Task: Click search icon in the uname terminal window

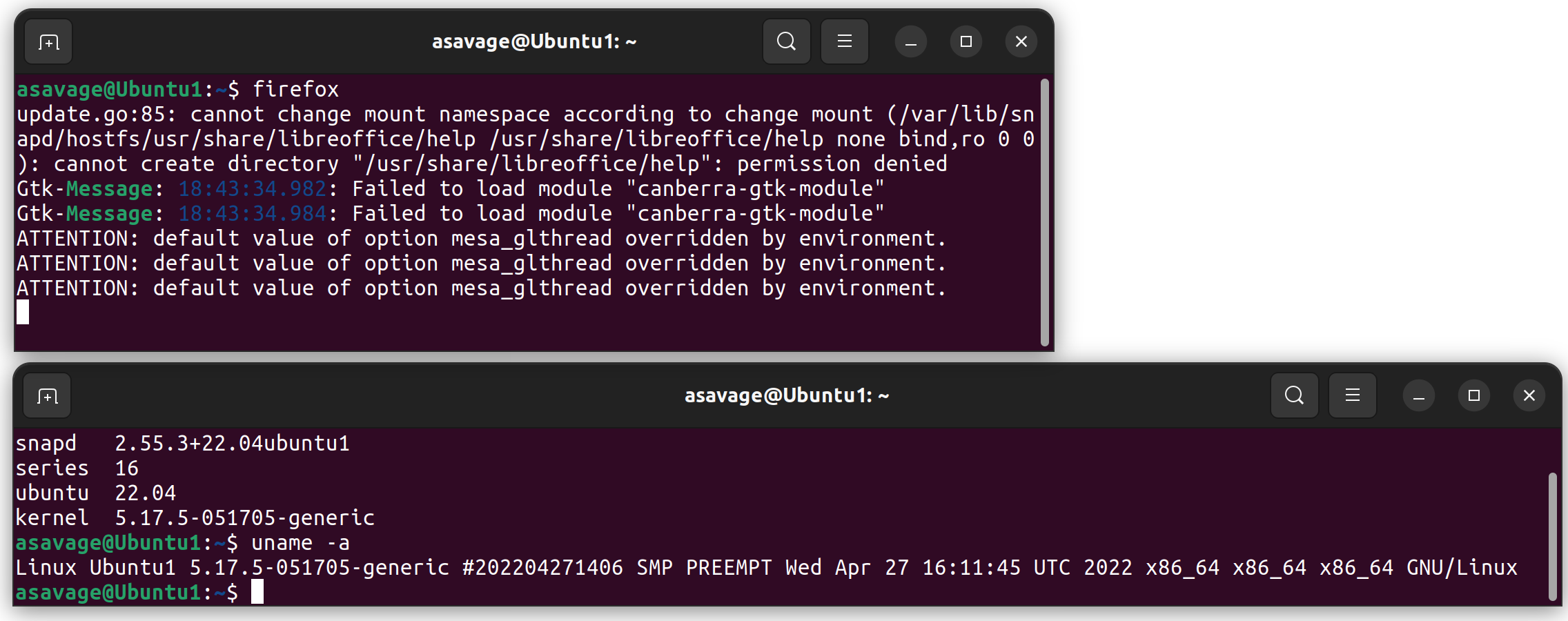Action: pyautogui.click(x=1294, y=396)
